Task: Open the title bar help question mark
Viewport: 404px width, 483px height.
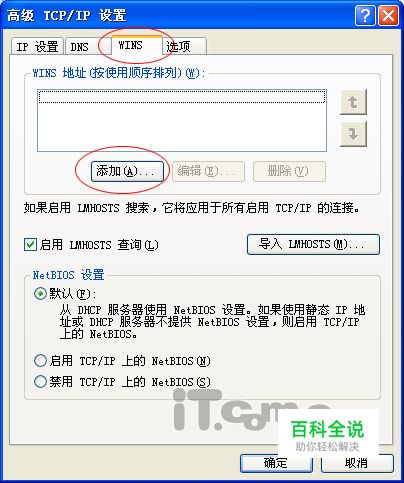Action: pos(365,15)
